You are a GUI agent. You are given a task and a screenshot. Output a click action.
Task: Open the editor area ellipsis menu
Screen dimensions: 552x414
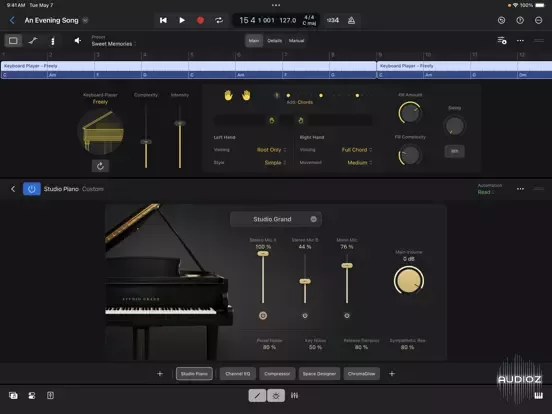point(520,41)
